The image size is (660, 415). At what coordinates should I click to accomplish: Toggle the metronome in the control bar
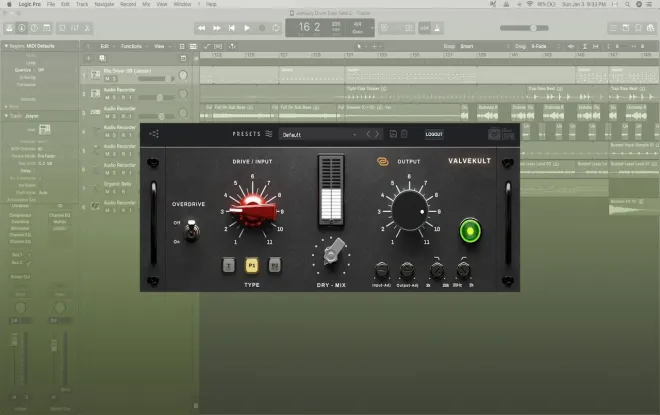[437, 28]
